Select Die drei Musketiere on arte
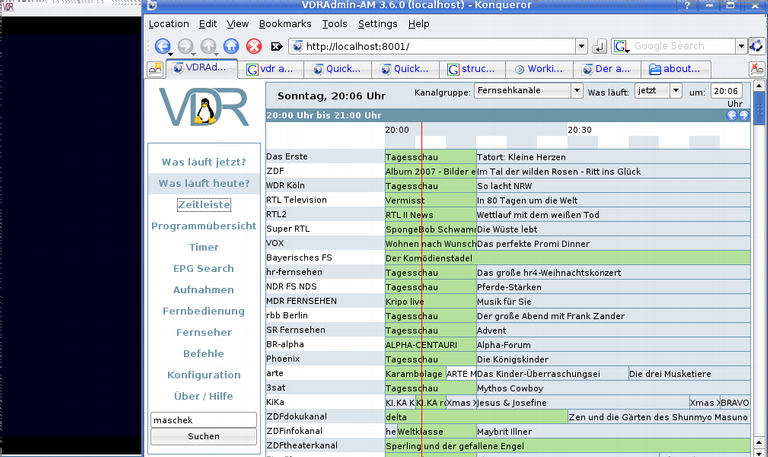This screenshot has width=768, height=457. 670,374
